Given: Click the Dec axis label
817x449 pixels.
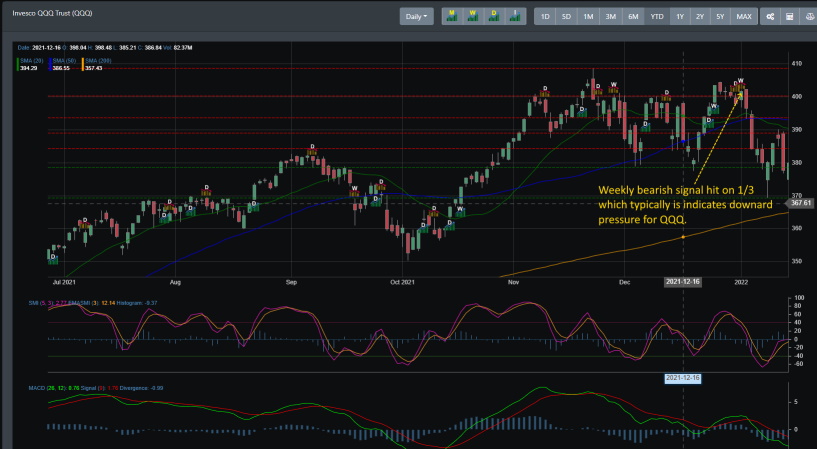Looking at the screenshot, I should [624, 282].
